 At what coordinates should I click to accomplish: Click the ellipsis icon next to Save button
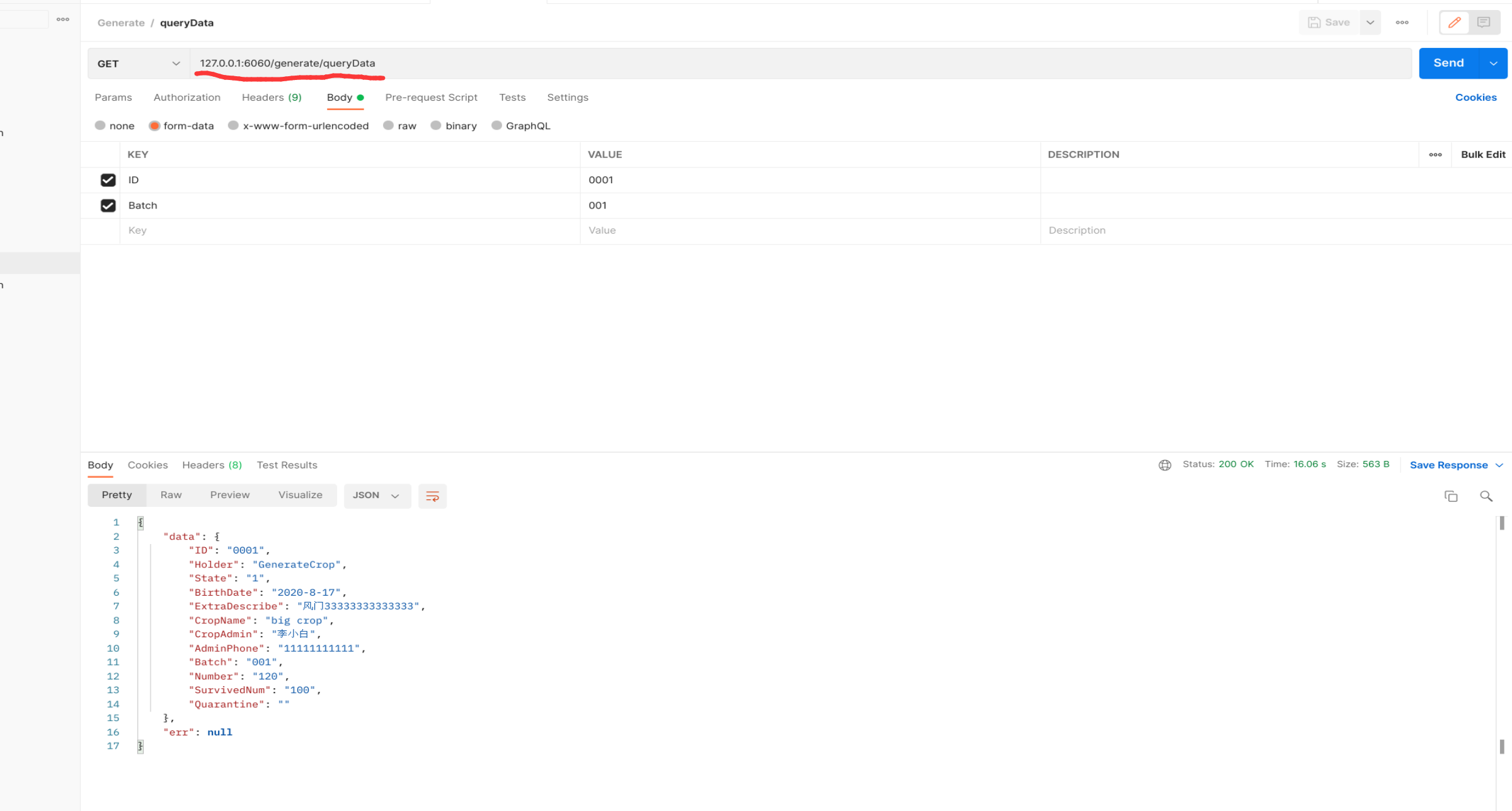click(1401, 22)
